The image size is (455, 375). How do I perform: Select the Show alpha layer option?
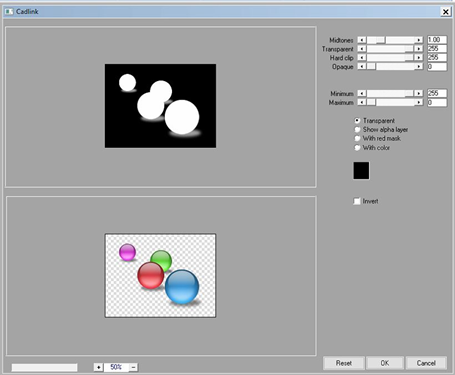tap(357, 129)
